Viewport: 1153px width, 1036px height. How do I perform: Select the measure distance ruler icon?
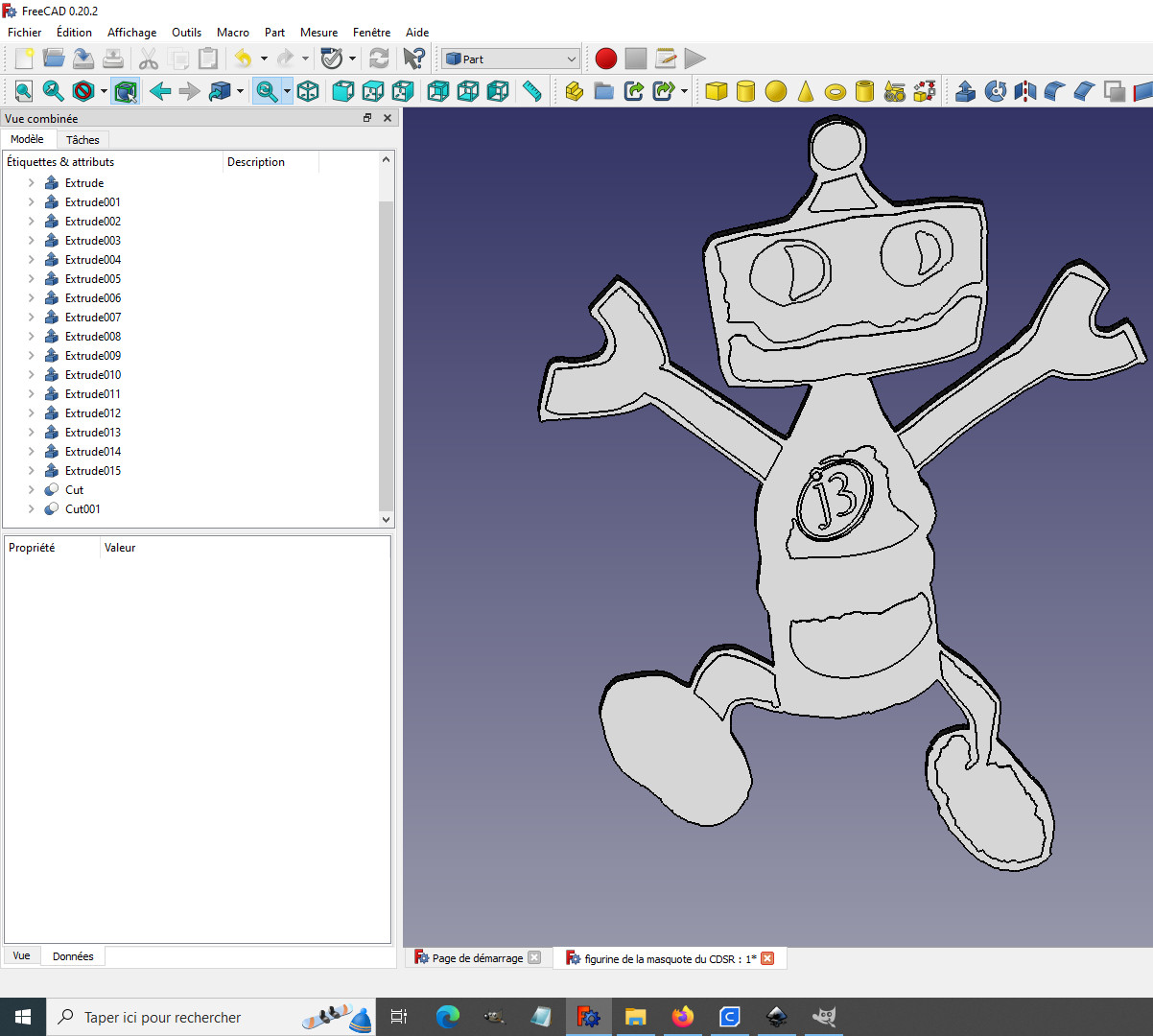pos(531,91)
